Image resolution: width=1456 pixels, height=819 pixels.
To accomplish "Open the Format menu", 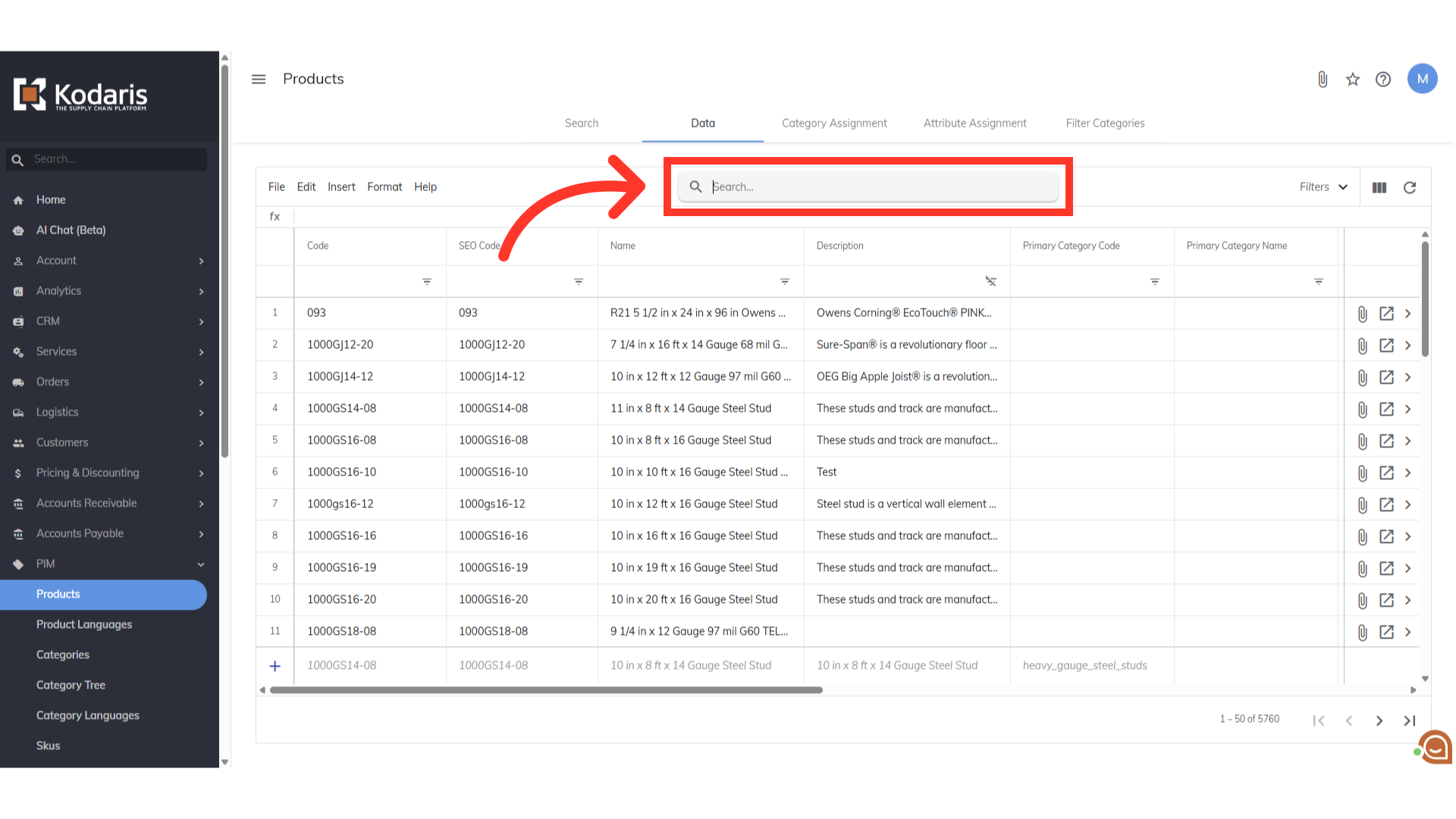I will pos(384,187).
